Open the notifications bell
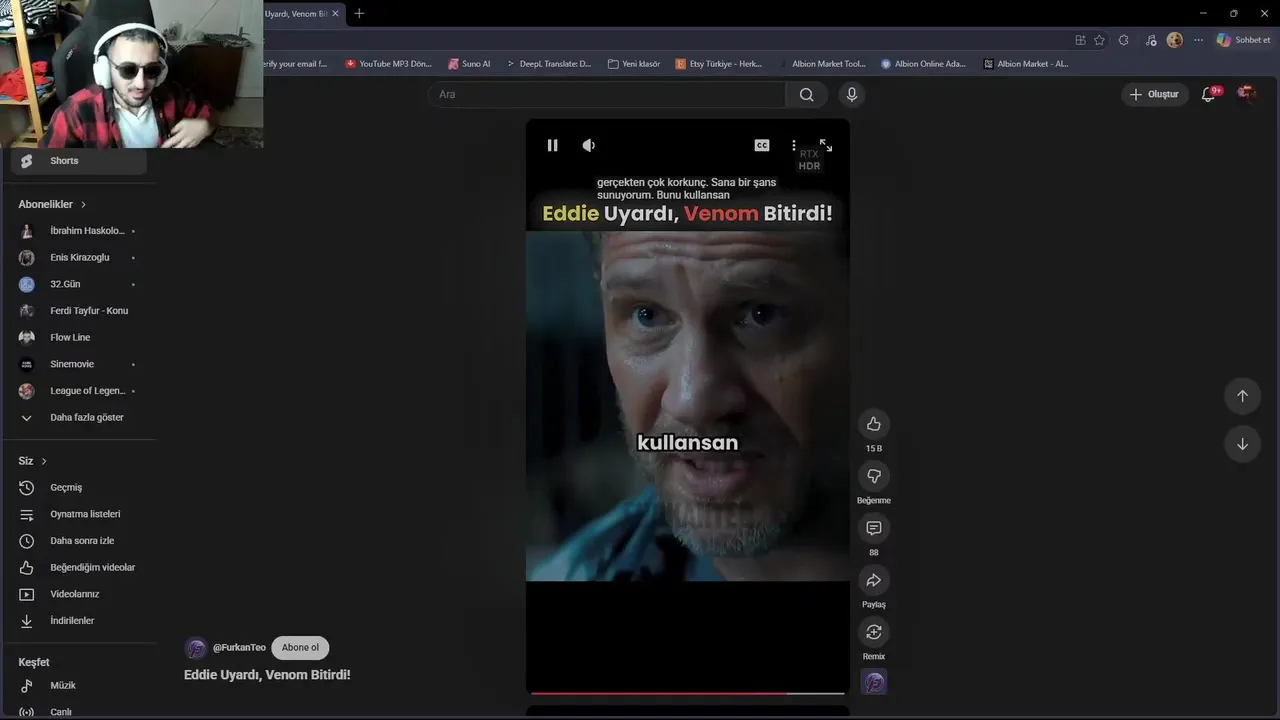 point(1208,94)
